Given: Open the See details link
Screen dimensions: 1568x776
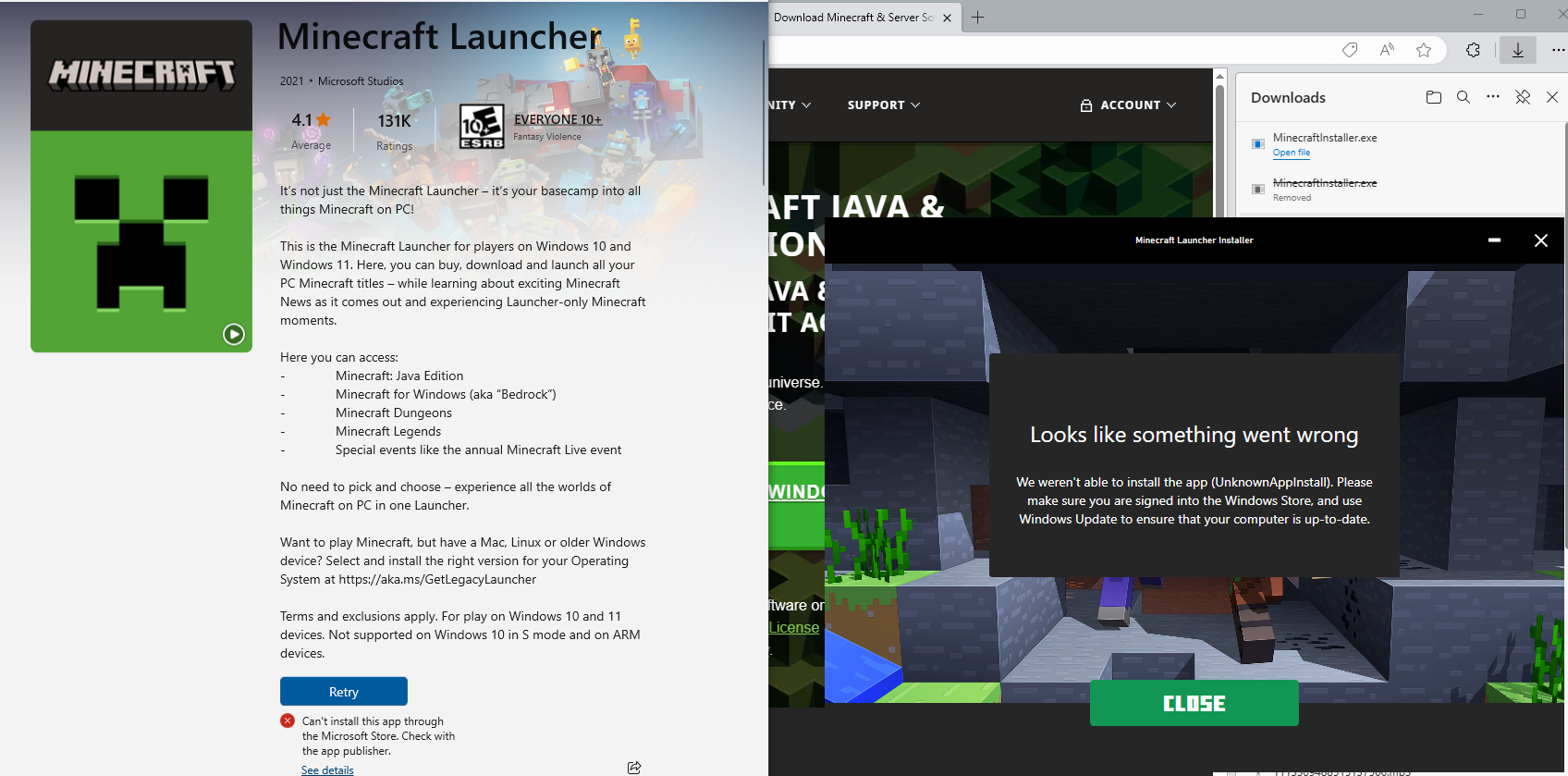Looking at the screenshot, I should point(327,770).
